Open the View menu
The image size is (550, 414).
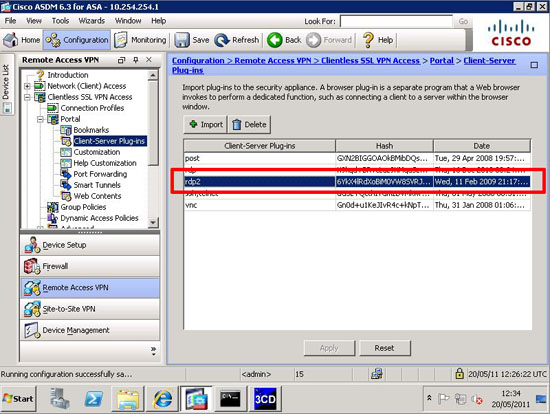(34, 21)
